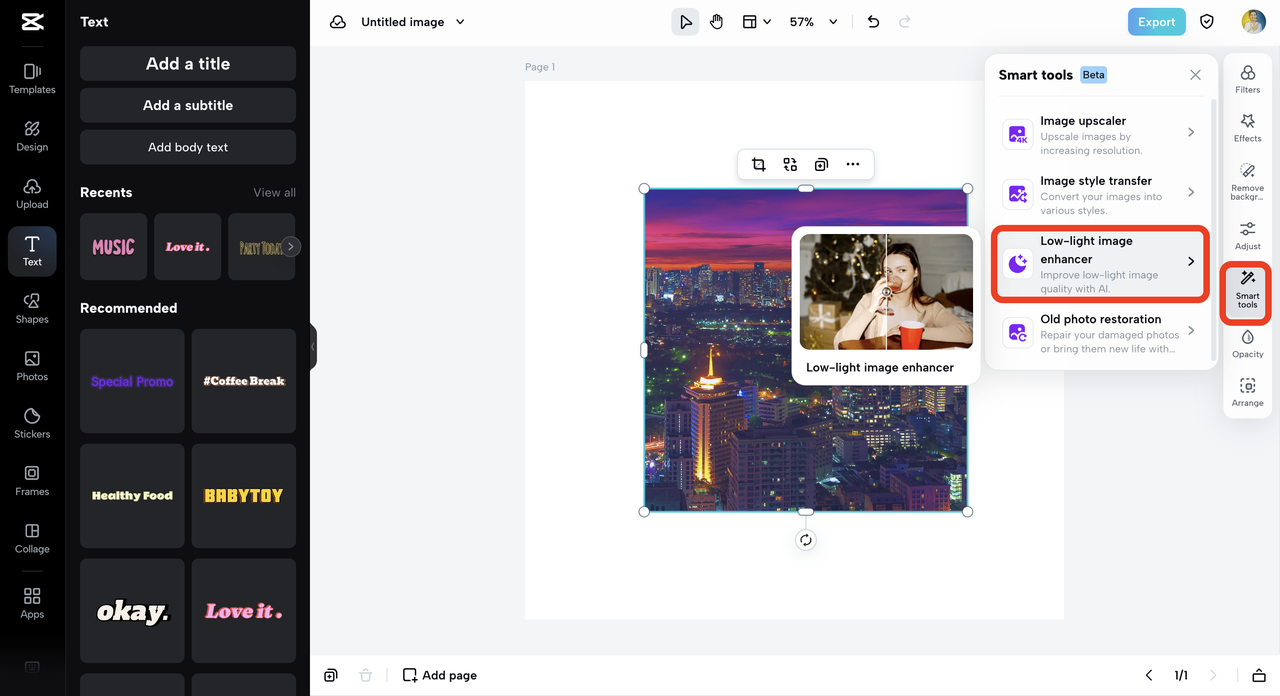Open the View all recents link
Image resolution: width=1280 pixels, height=696 pixels.
(x=274, y=192)
